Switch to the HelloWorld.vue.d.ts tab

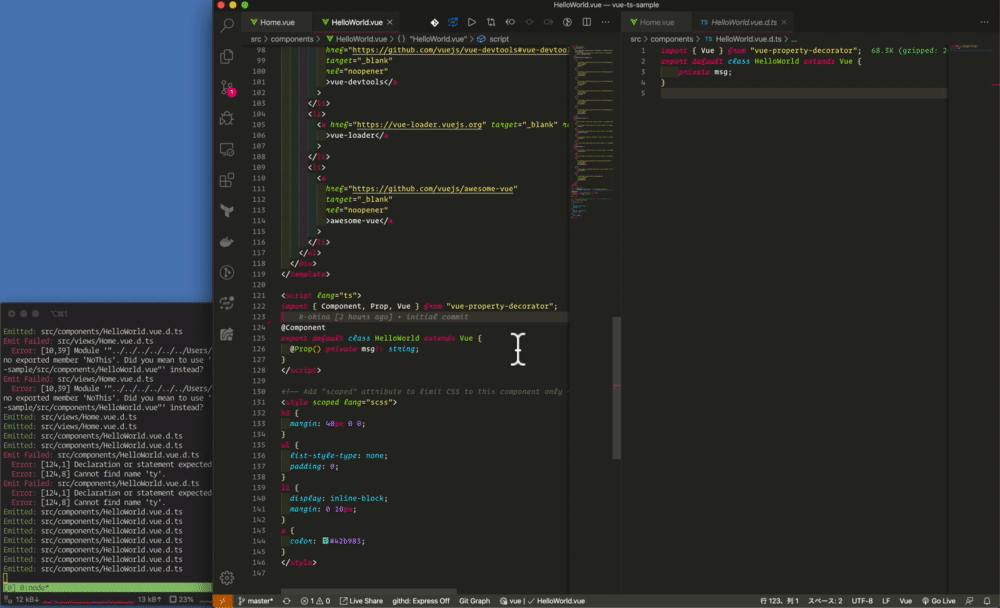point(744,22)
